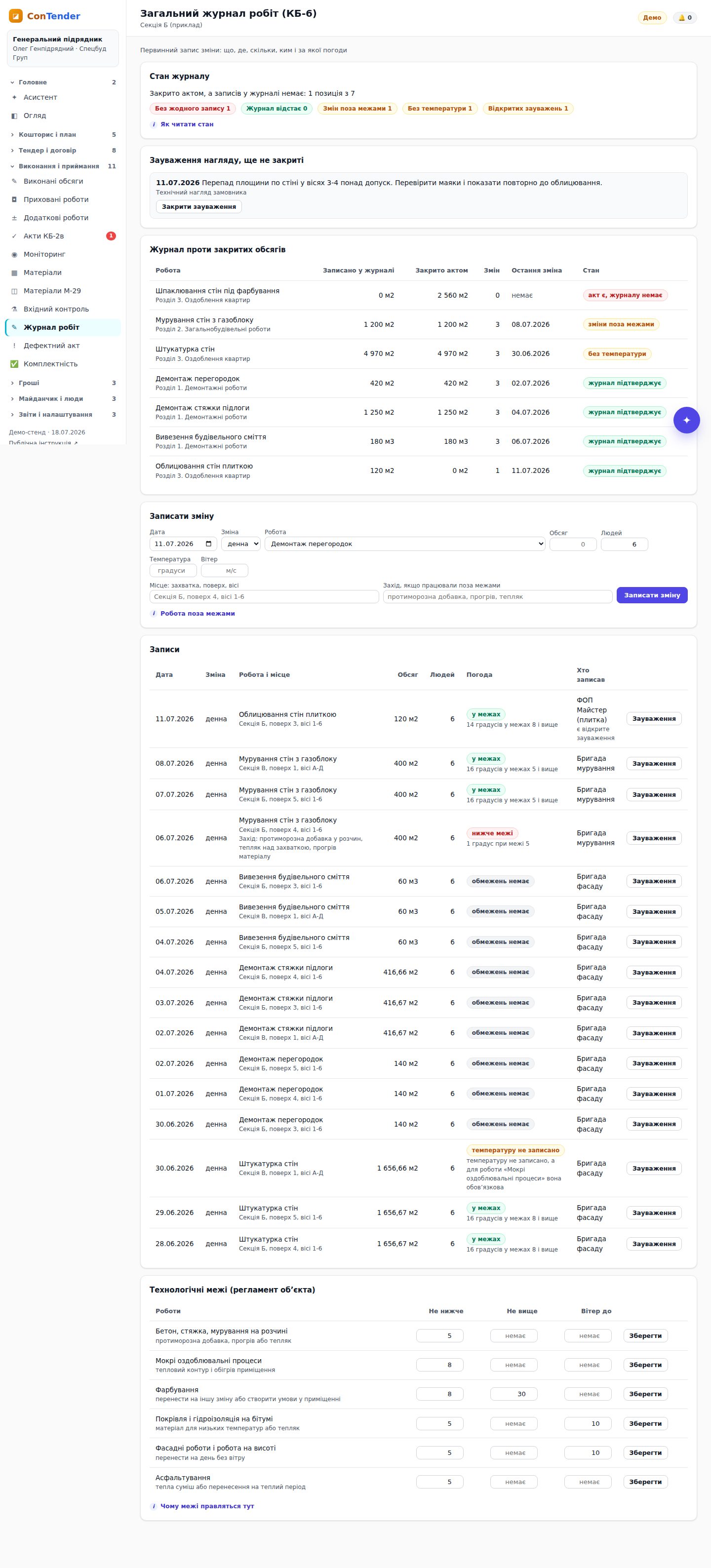The width and height of the screenshot is (711, 1568).
Task: Expand the Звіти і налаштування group
Action: coord(63,415)
